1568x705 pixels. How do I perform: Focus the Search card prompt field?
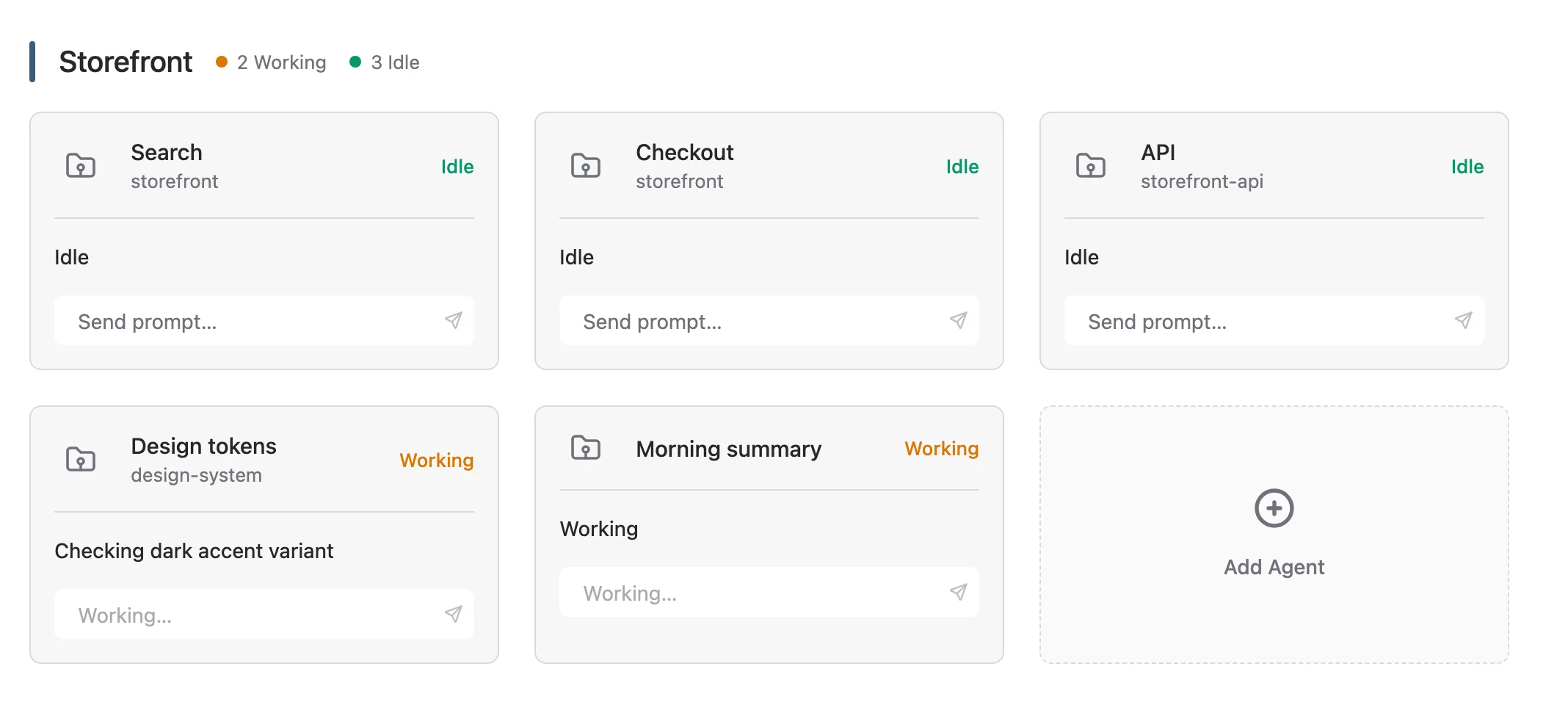click(264, 321)
